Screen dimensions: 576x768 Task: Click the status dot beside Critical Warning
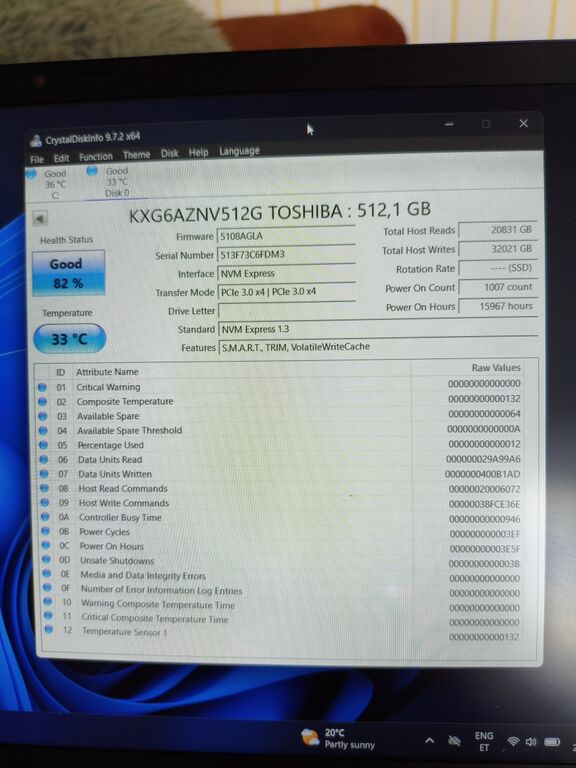tap(42, 387)
